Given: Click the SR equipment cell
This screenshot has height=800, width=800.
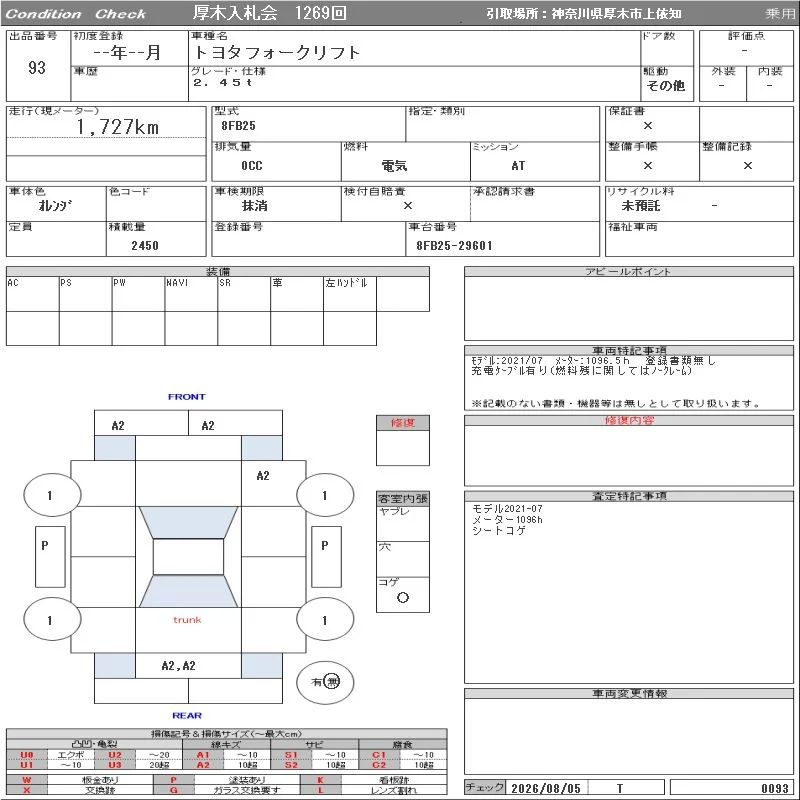Looking at the screenshot, I should pyautogui.click(x=244, y=294).
